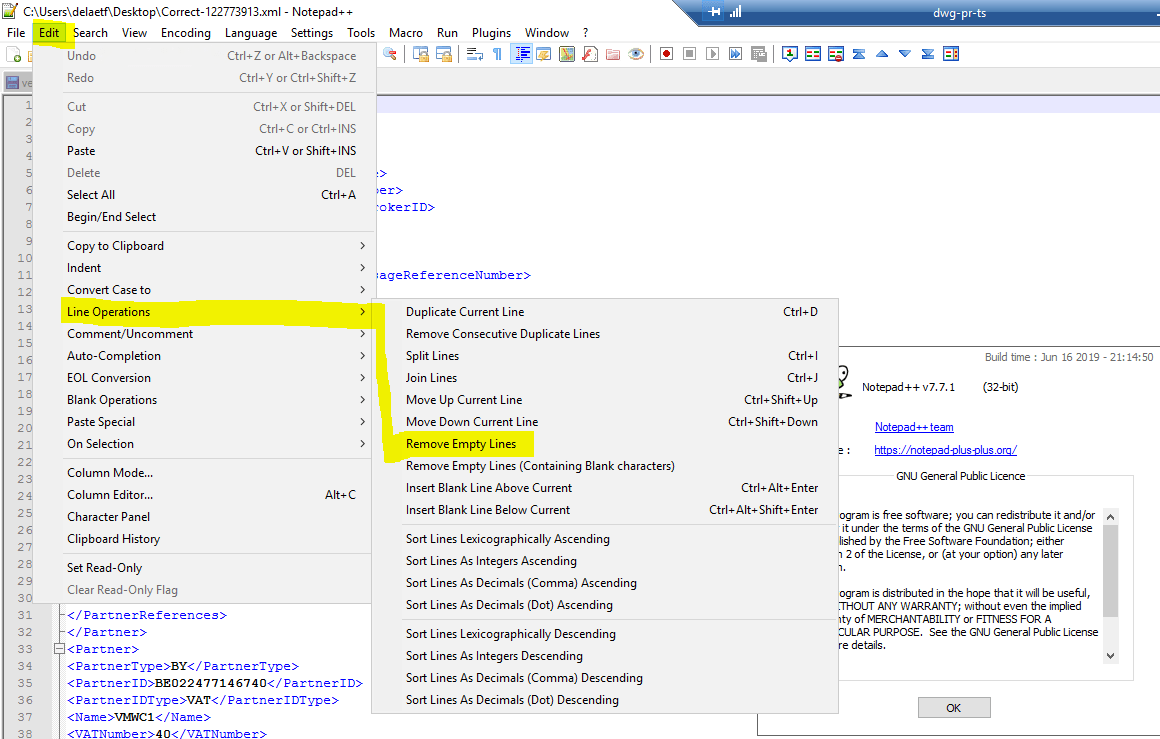The height and width of the screenshot is (739, 1160).
Task: Open the Document map icon
Action: tap(567, 54)
